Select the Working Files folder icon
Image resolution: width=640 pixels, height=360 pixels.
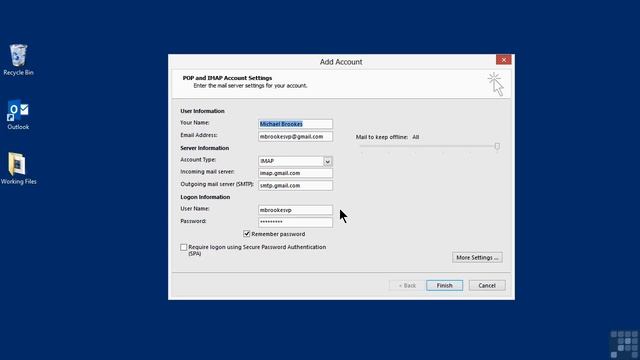tap(18, 168)
